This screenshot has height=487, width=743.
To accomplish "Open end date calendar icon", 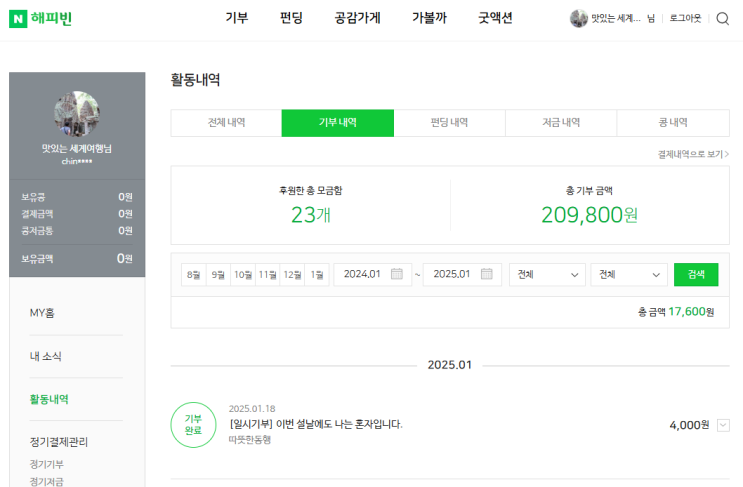I will pyautogui.click(x=487, y=274).
